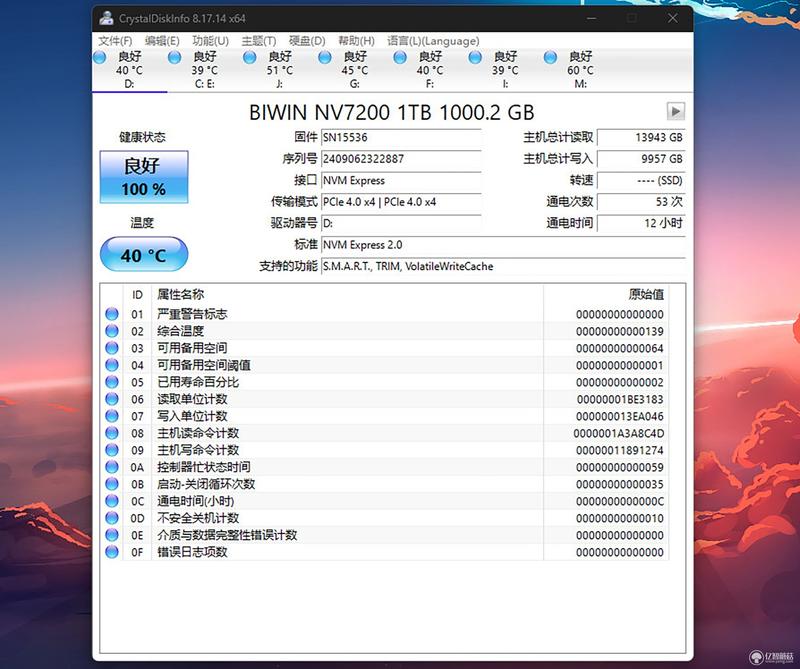Click the 原始值 column header
Viewport: 800px width, 669px height.
coord(606,295)
